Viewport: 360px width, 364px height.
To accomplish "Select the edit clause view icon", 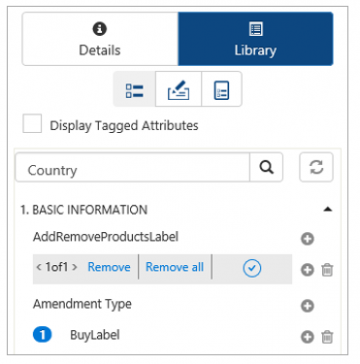I will [x=178, y=89].
